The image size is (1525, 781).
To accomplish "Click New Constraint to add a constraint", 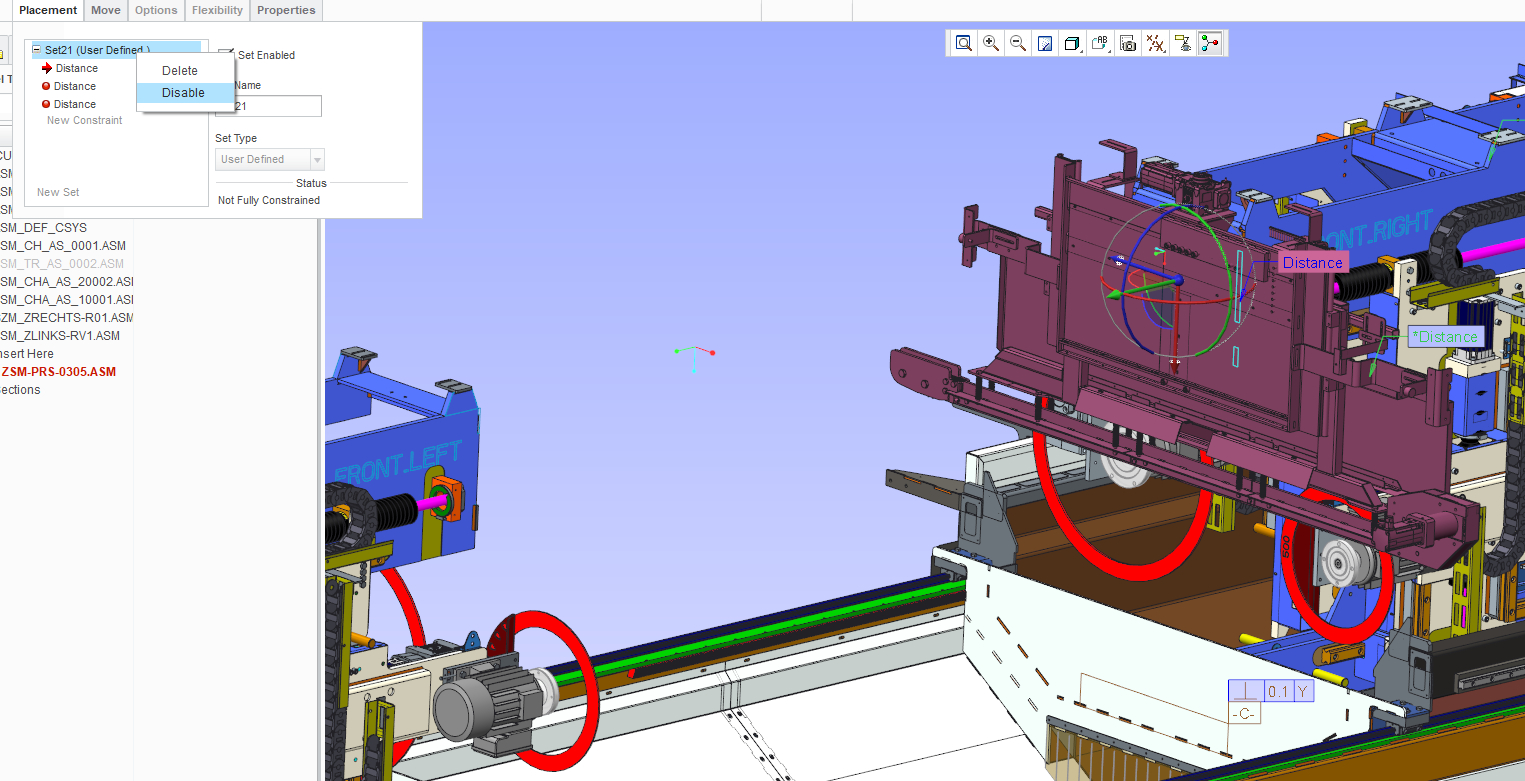I will [x=84, y=120].
